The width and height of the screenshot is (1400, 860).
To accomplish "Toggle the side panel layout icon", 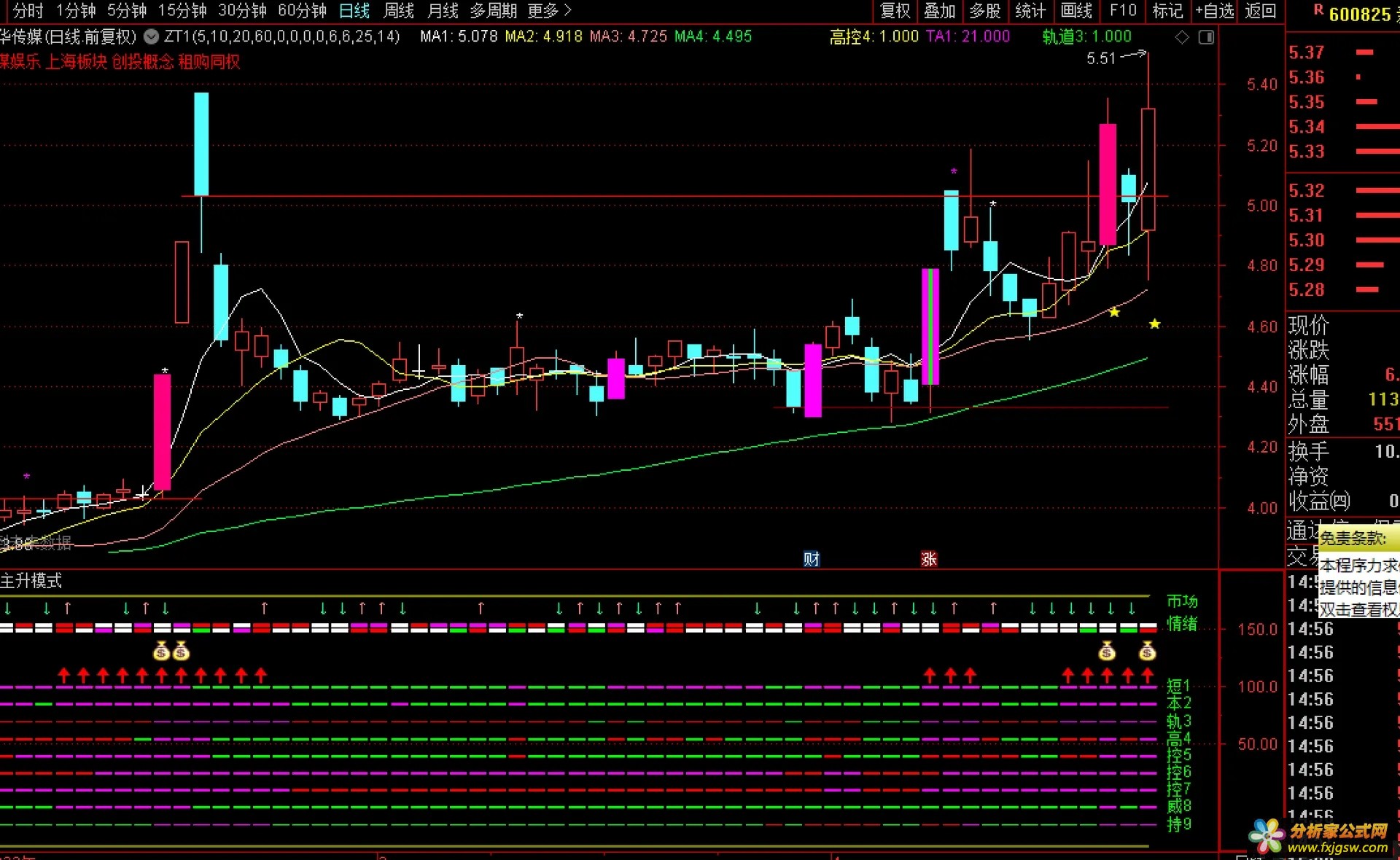I will coord(1207,37).
